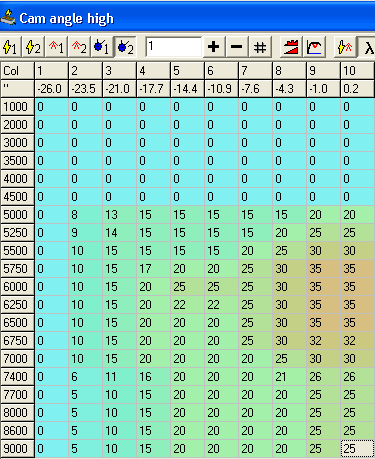The image size is (375, 459).
Task: Click load value -4.3 header
Action: (290, 89)
